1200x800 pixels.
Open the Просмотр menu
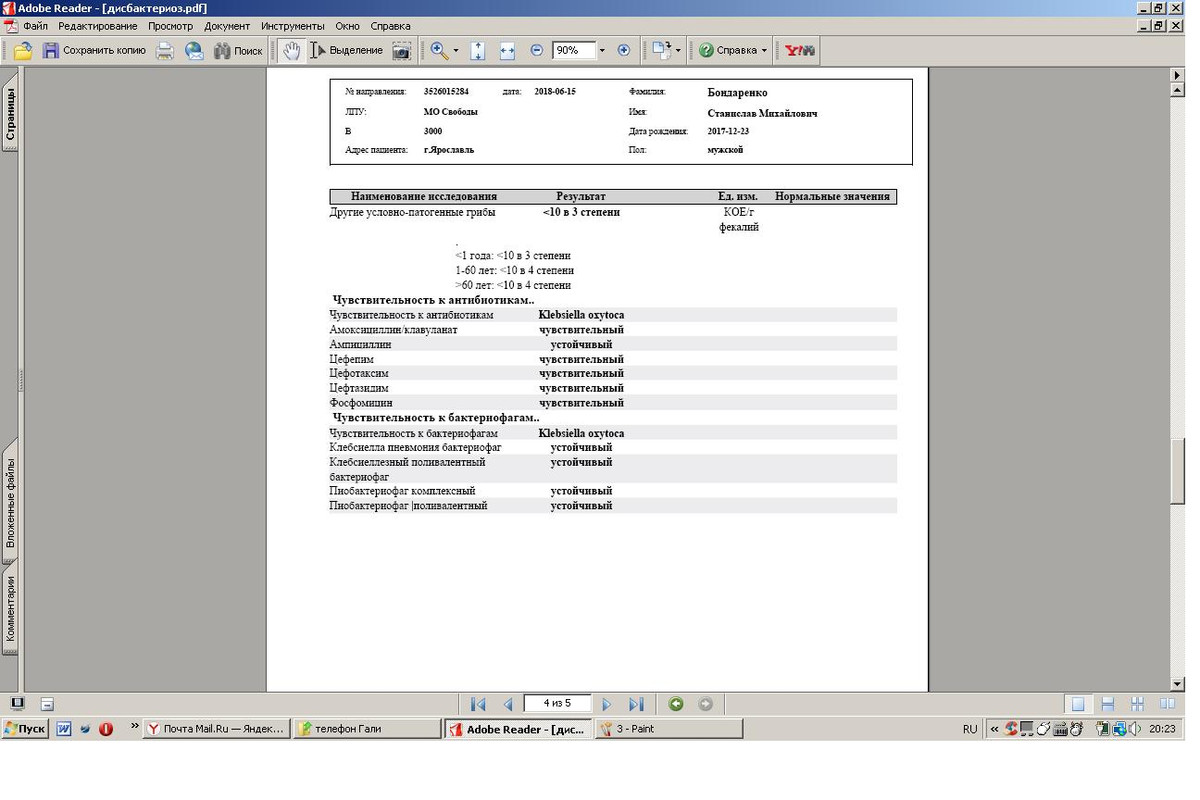click(x=170, y=26)
